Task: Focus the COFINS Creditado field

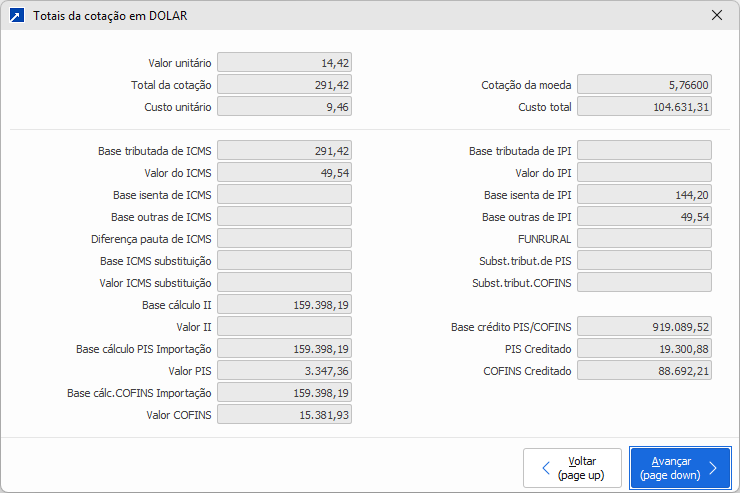Action: 644,371
